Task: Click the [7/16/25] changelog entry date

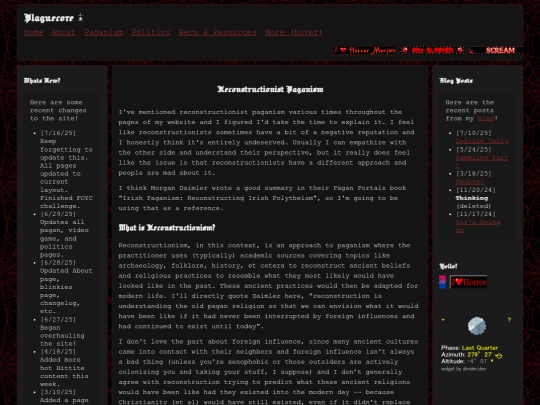Action: point(58,133)
